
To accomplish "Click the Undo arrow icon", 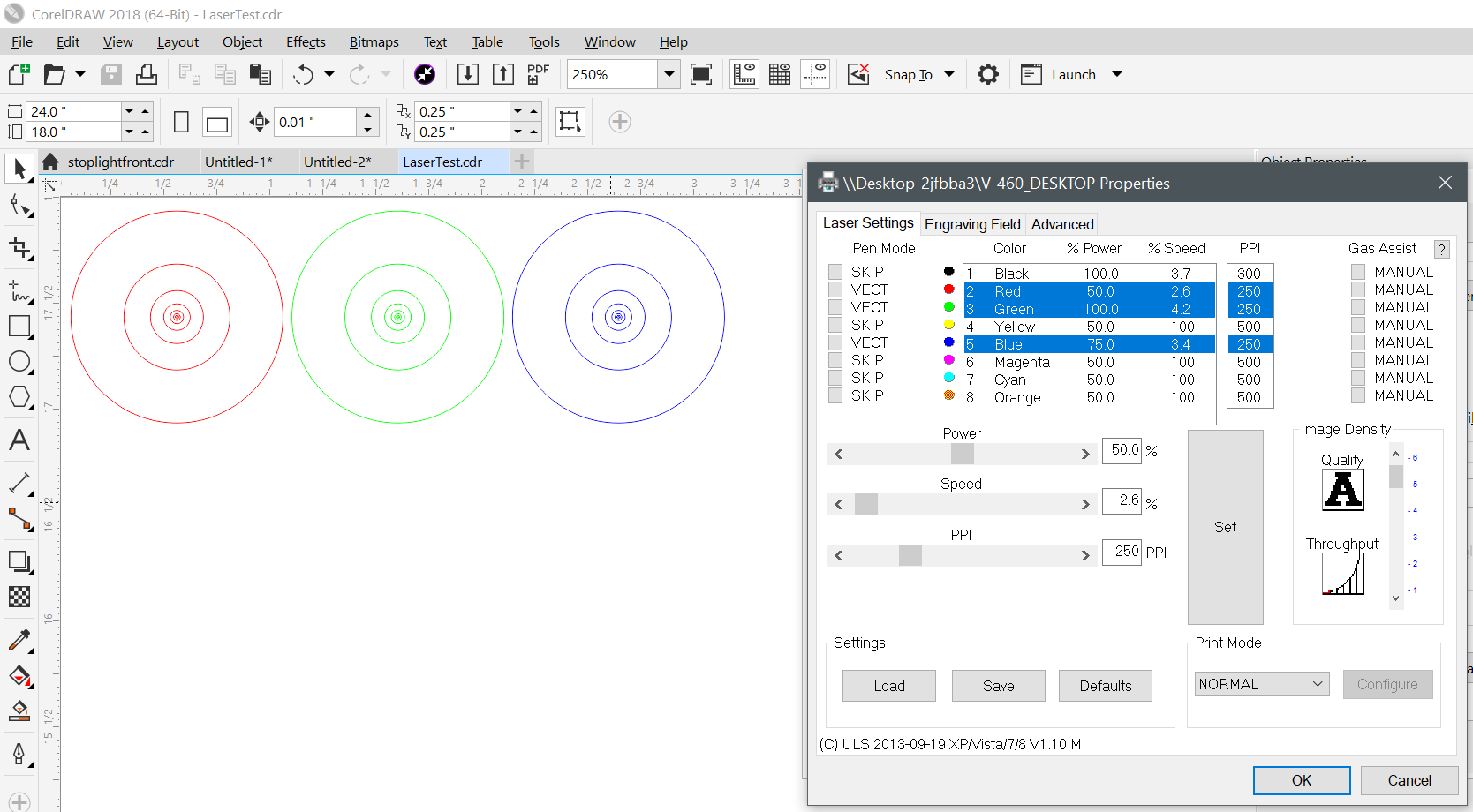I will click(x=303, y=74).
